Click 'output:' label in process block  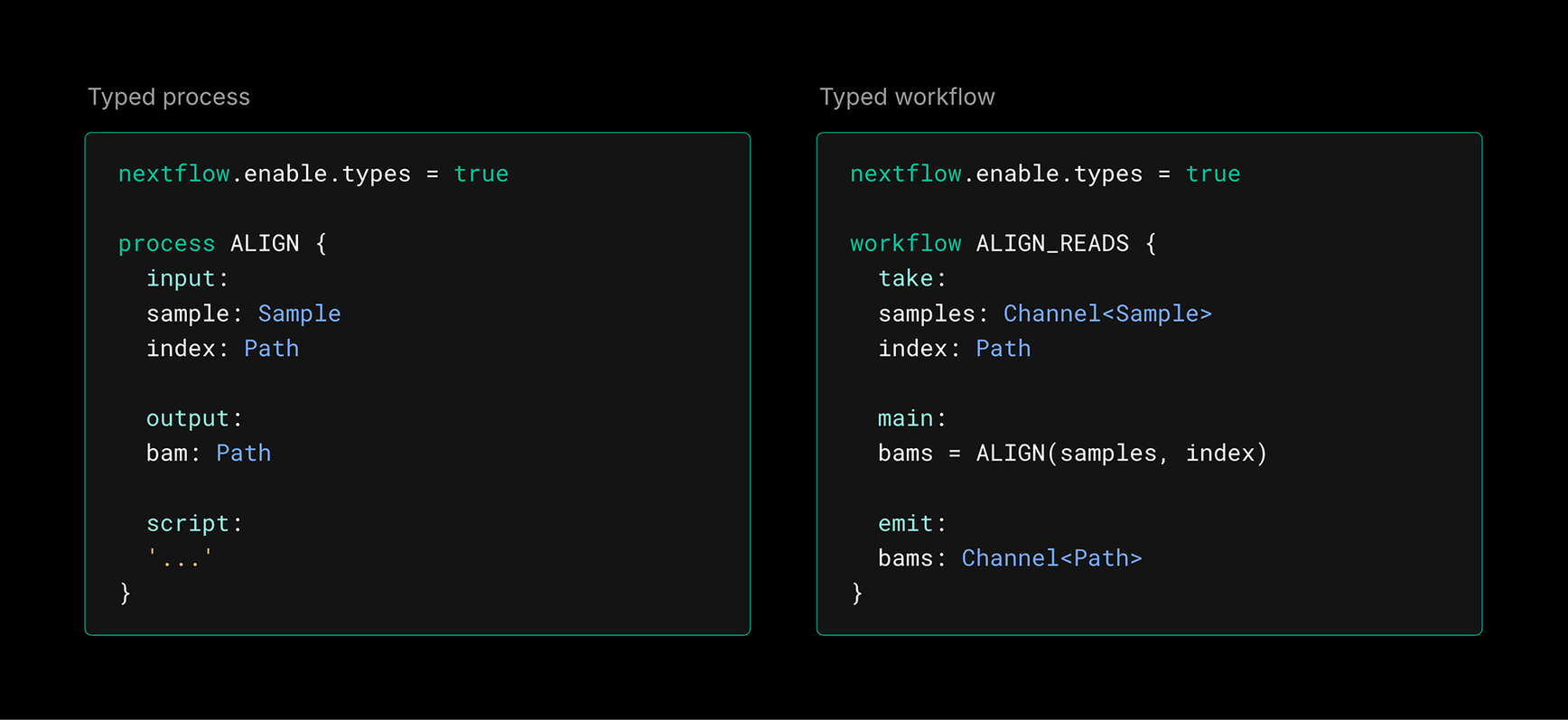[x=194, y=418]
